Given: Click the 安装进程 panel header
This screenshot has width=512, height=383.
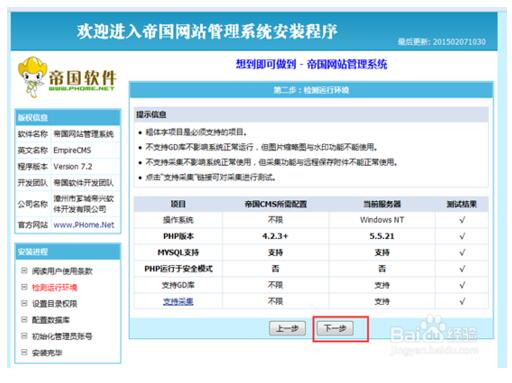Looking at the screenshot, I should [68, 252].
